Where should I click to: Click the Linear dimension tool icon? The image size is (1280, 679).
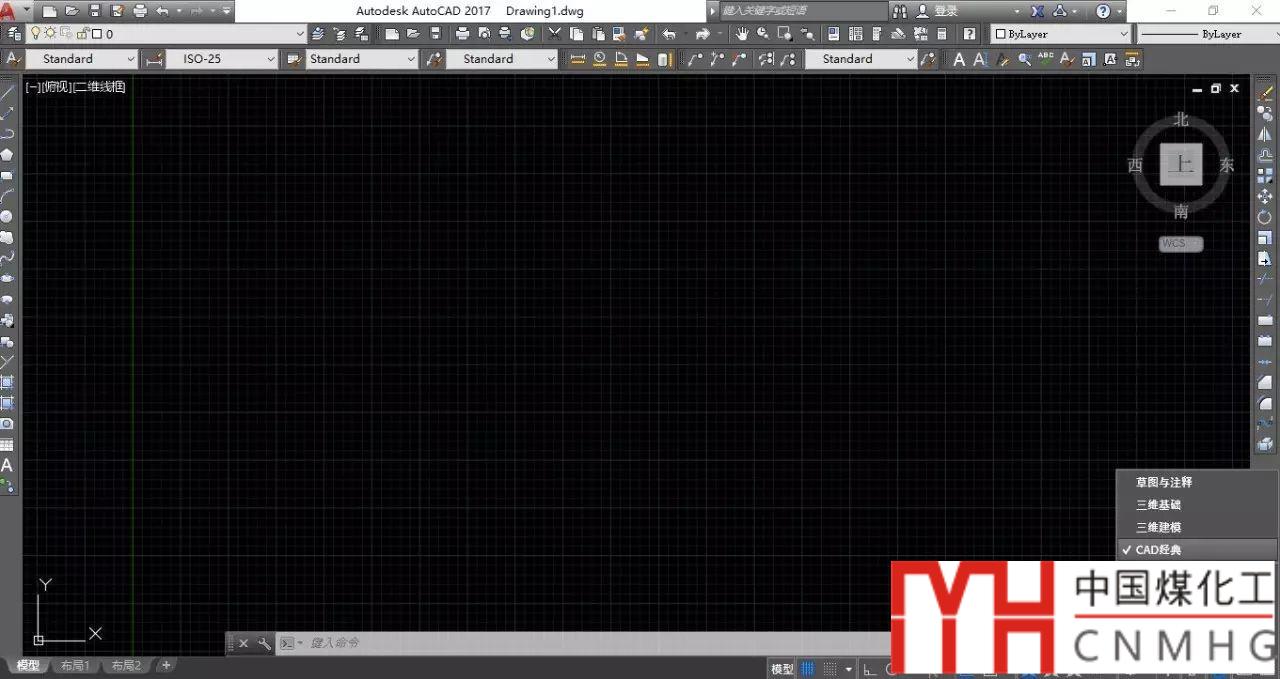[x=577, y=59]
